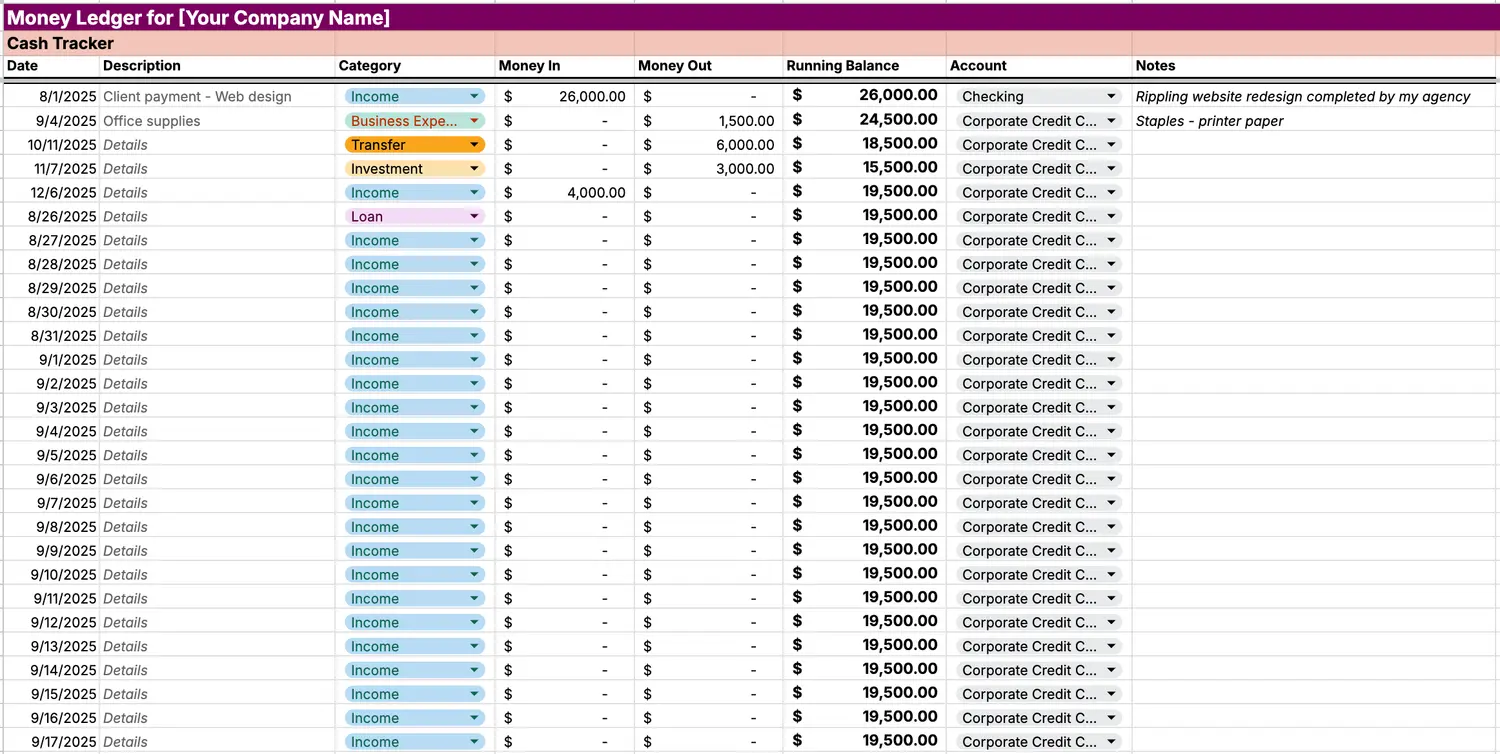Select the 15,500.00 running balance cell
The image size is (1500, 754).
point(865,168)
